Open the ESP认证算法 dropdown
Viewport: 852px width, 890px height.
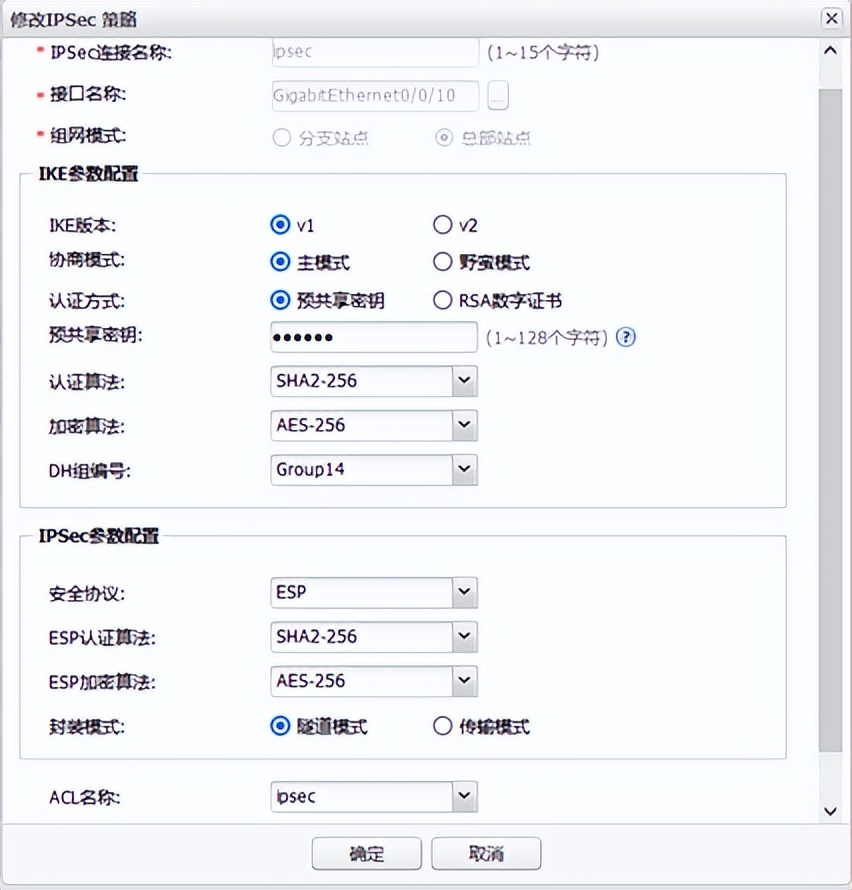[463, 637]
